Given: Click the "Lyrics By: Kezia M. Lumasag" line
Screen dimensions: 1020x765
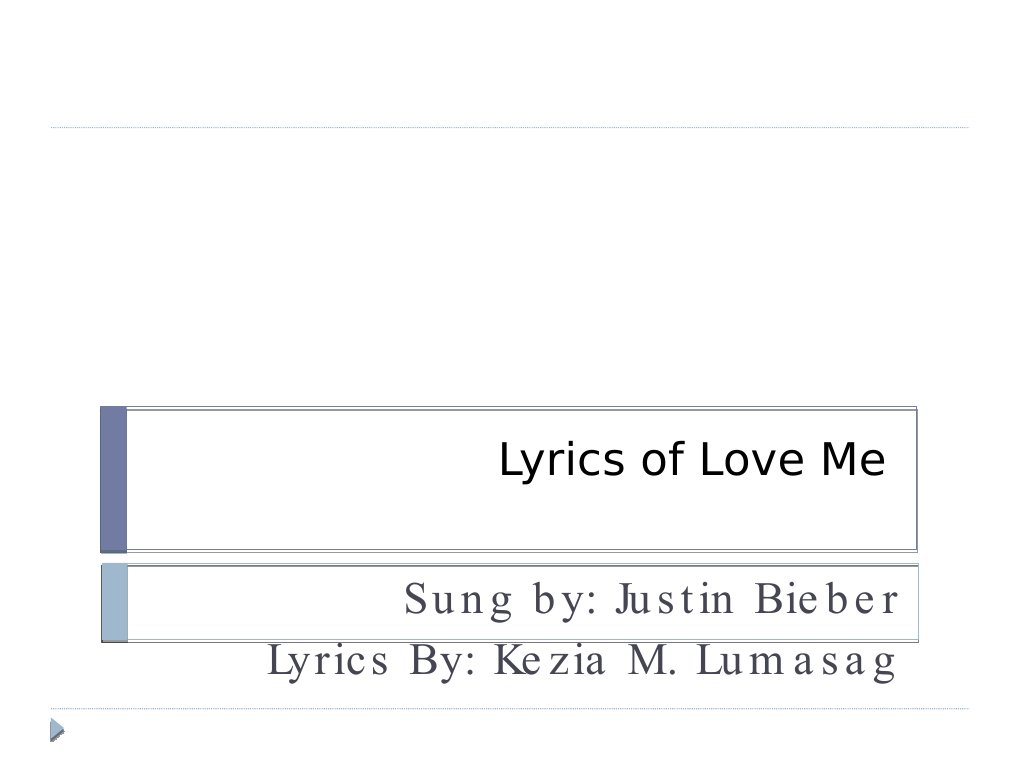Looking at the screenshot, I should (581, 661).
